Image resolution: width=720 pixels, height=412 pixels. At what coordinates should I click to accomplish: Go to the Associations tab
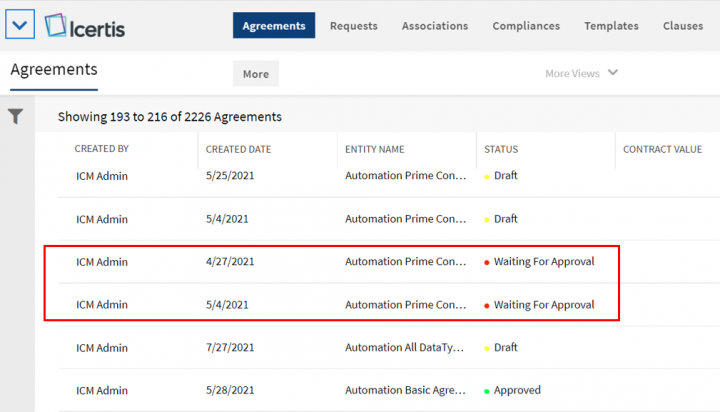pyautogui.click(x=434, y=26)
